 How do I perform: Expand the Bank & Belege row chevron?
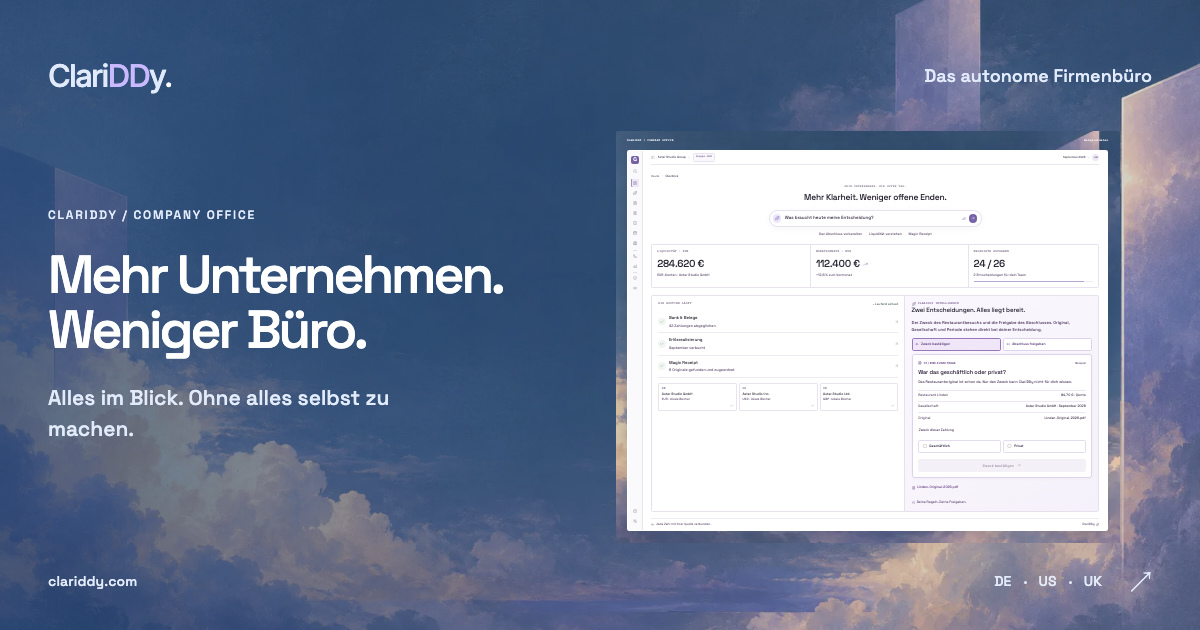click(x=897, y=321)
